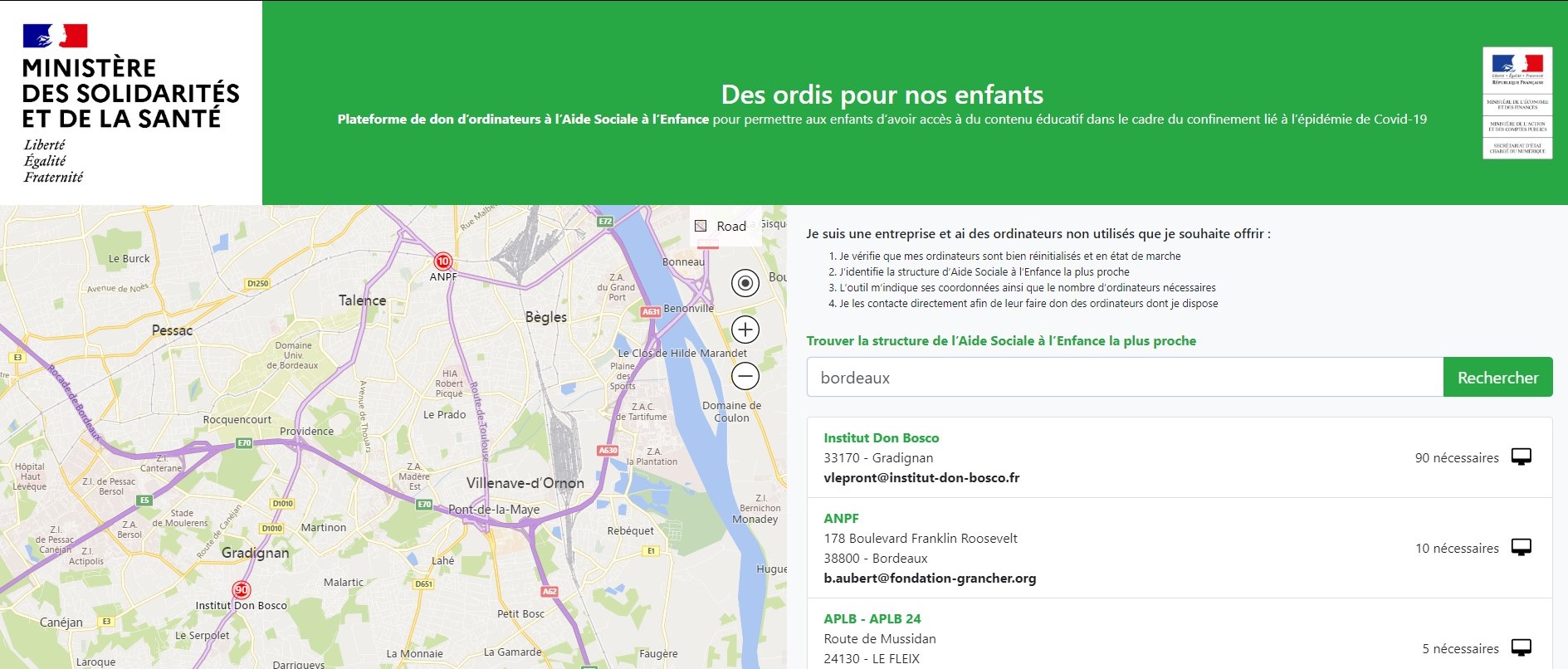Click the Institut Don Bosco map label
1568x669 pixels.
[x=241, y=605]
